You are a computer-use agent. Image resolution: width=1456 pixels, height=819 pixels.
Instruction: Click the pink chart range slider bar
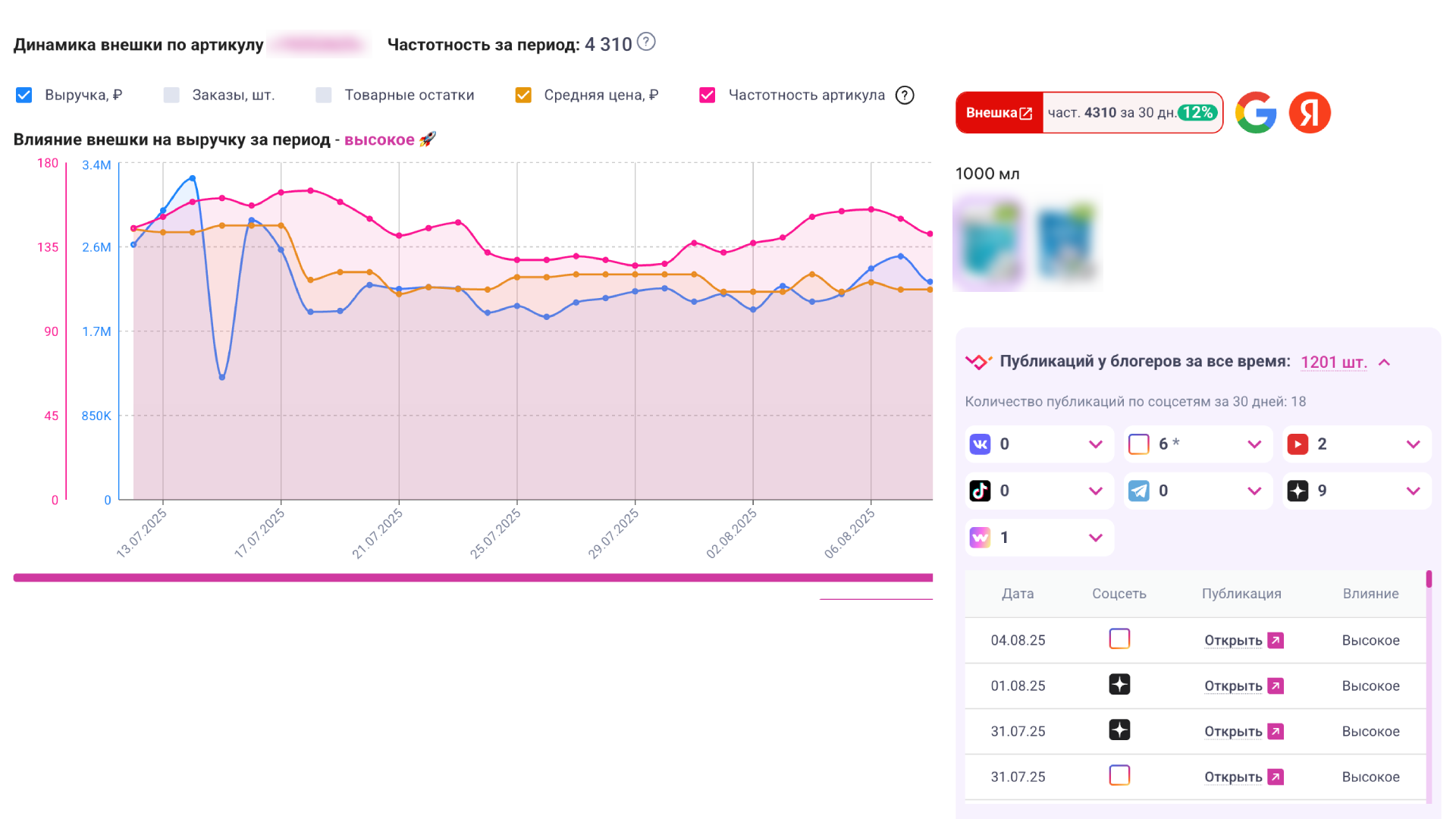tap(472, 578)
